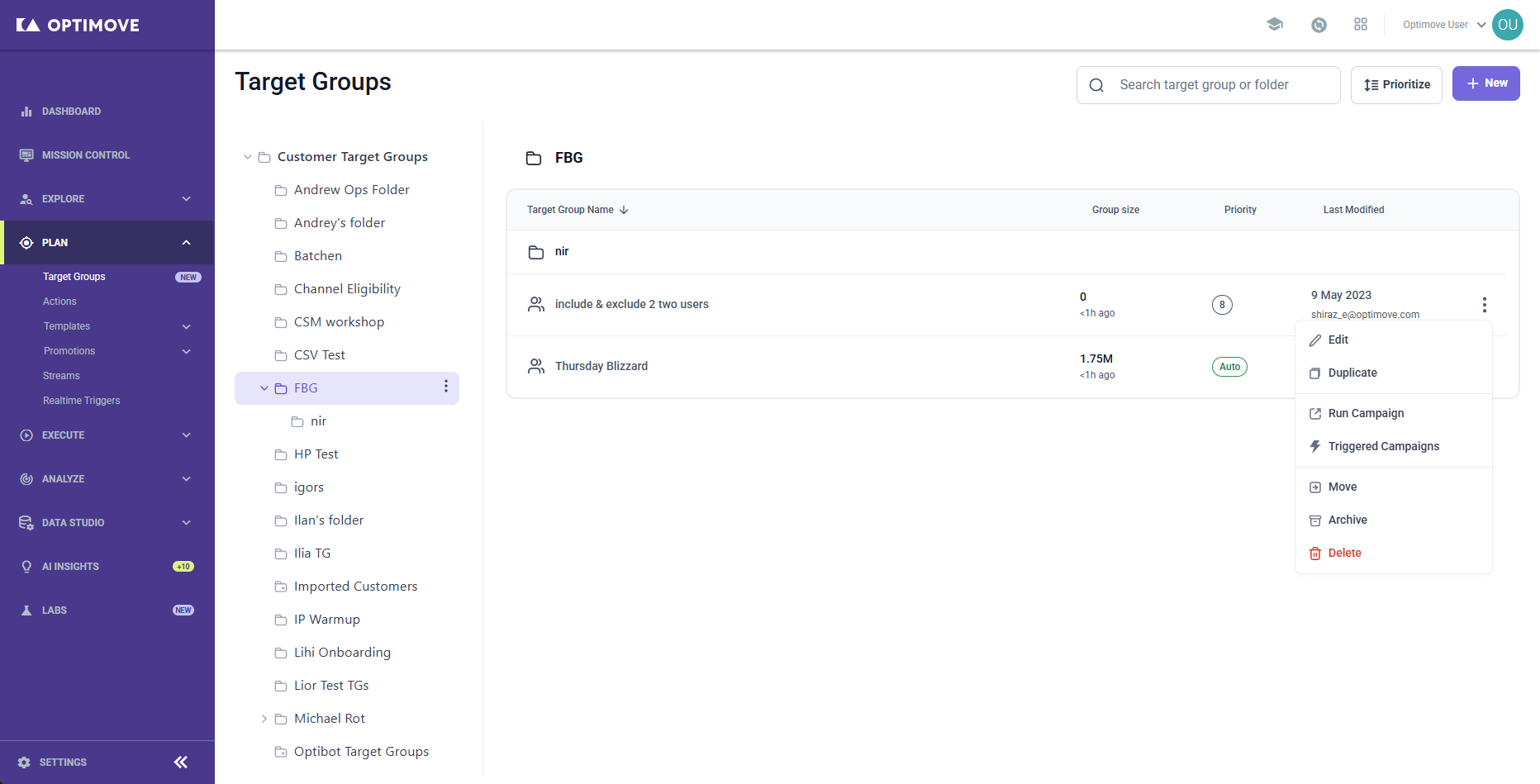Click the top bar circular clock icon
The height and width of the screenshot is (784, 1540).
1319,25
